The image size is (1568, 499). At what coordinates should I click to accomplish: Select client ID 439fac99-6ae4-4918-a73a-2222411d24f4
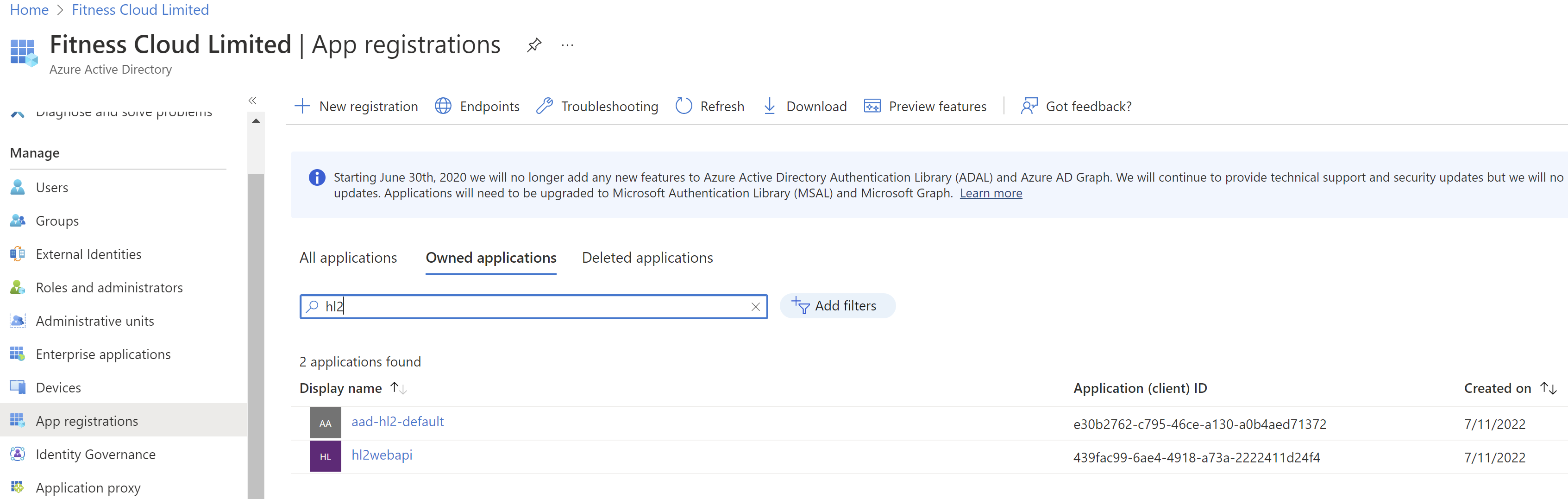coord(1196,458)
